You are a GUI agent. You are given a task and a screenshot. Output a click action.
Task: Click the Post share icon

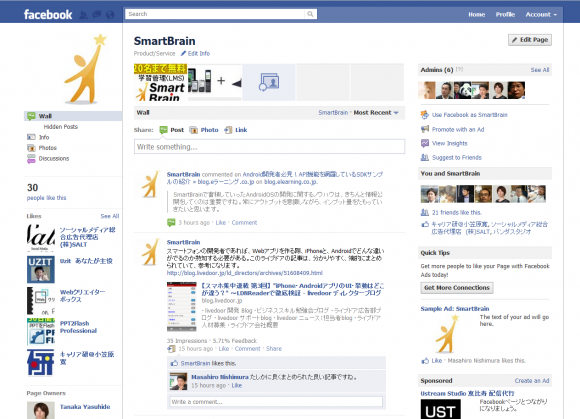[x=163, y=130]
